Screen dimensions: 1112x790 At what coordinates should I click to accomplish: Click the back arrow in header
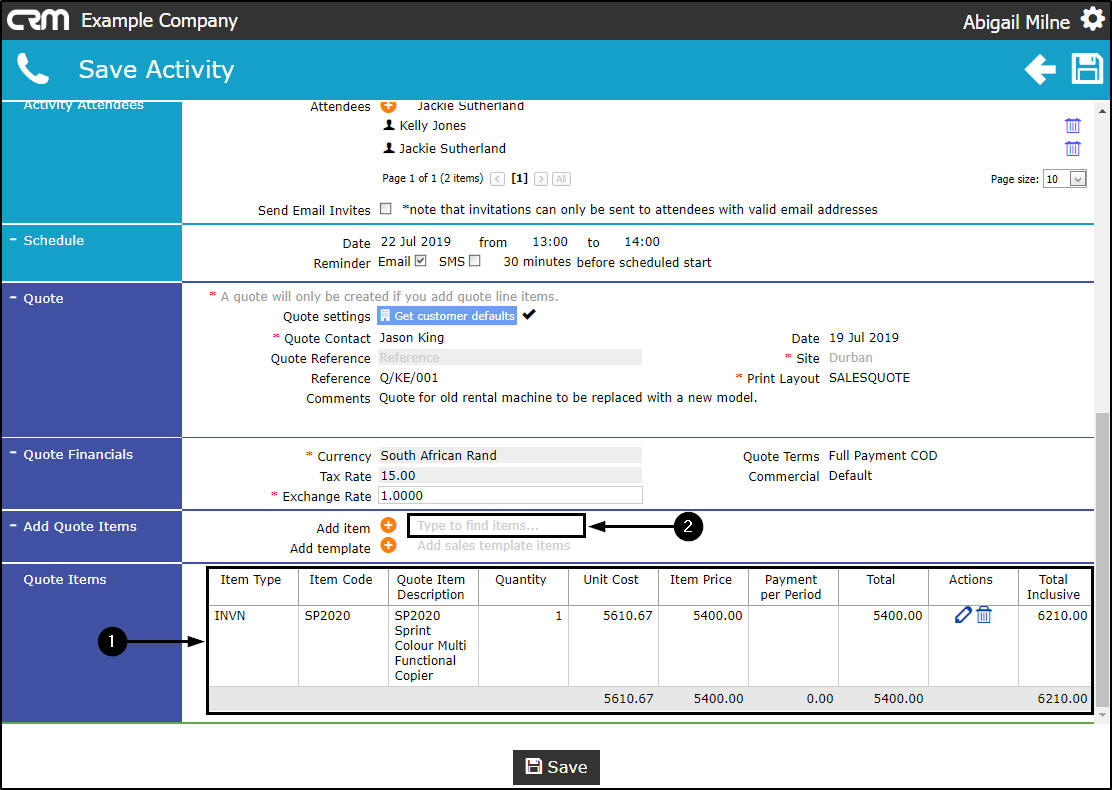(1040, 69)
